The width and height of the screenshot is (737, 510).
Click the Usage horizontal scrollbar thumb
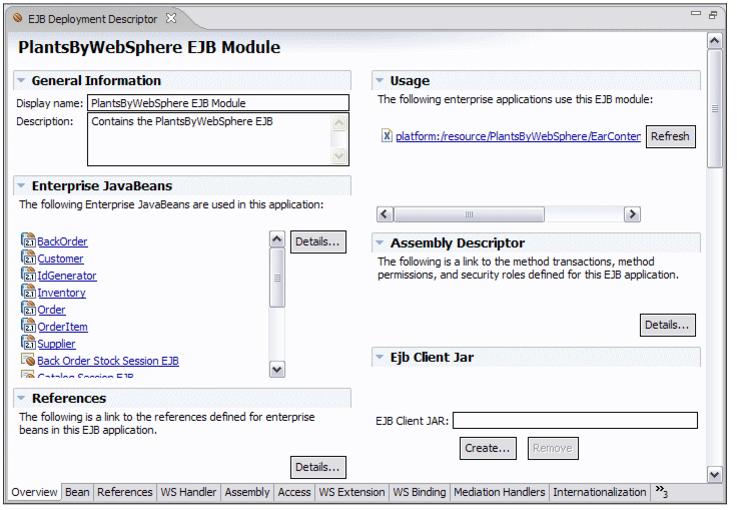point(469,214)
